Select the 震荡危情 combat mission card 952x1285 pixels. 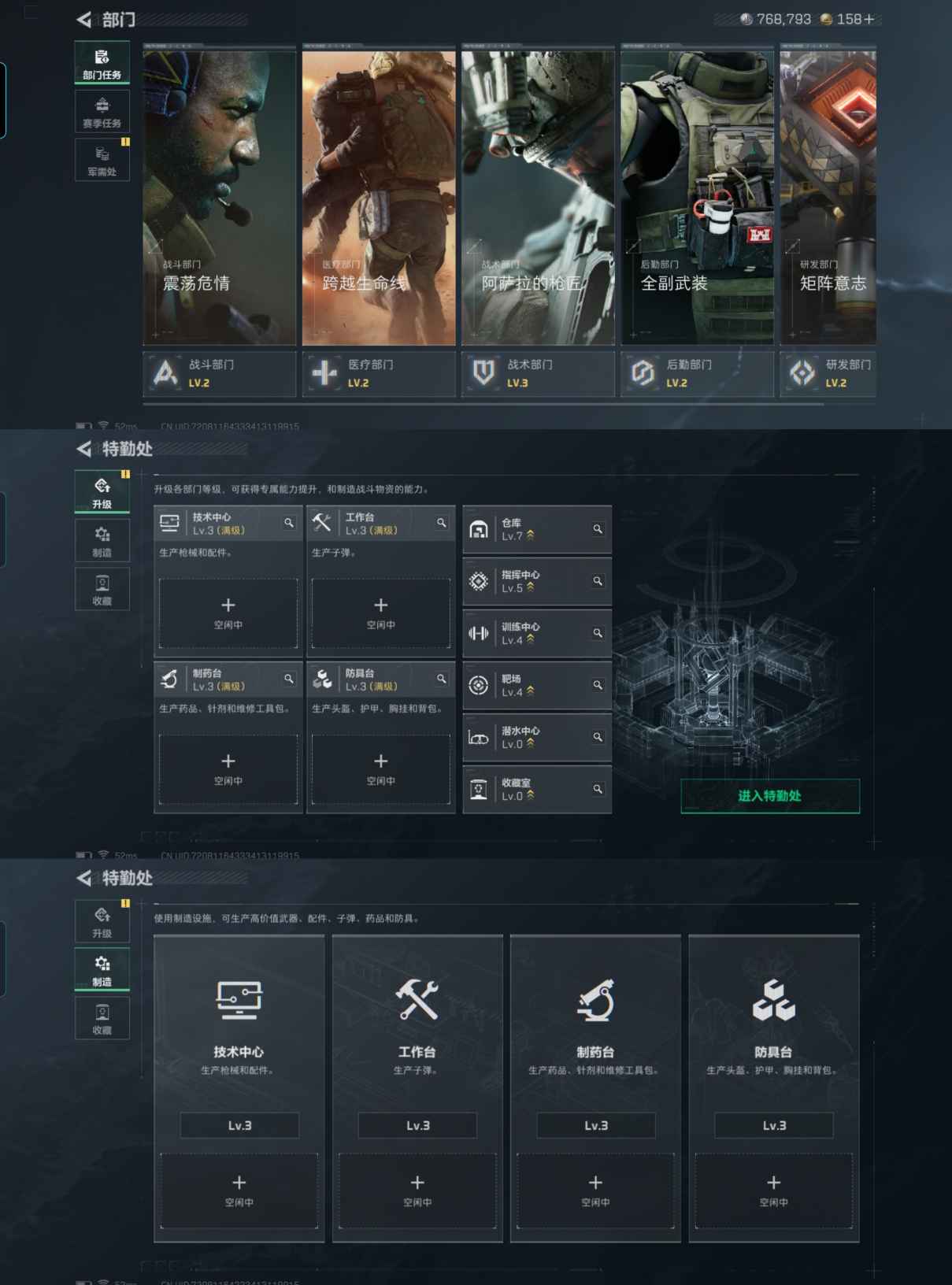point(219,197)
